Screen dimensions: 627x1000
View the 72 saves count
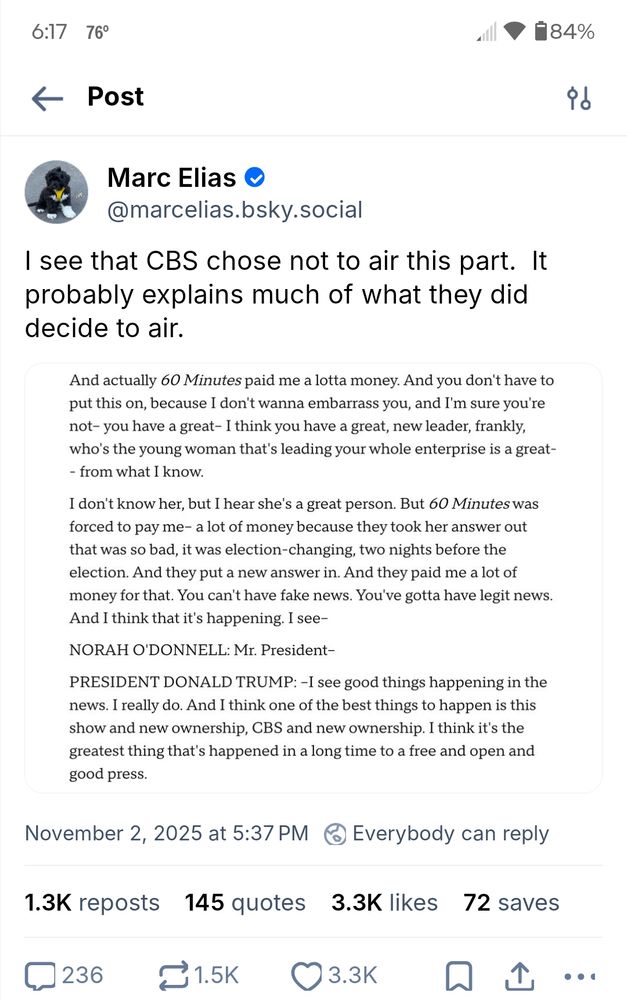click(511, 903)
